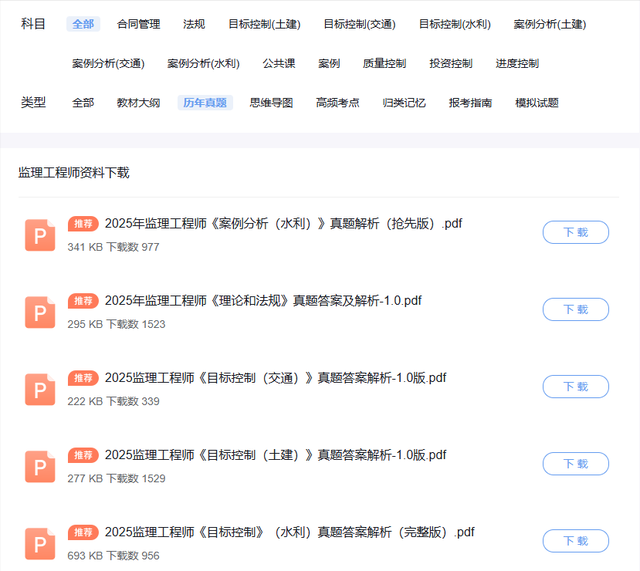Choose the 案例分析(交通) subject filter

(108, 63)
